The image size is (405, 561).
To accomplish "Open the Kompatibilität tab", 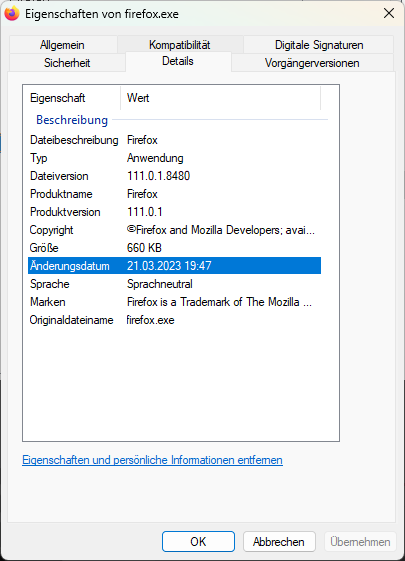I will click(180, 45).
